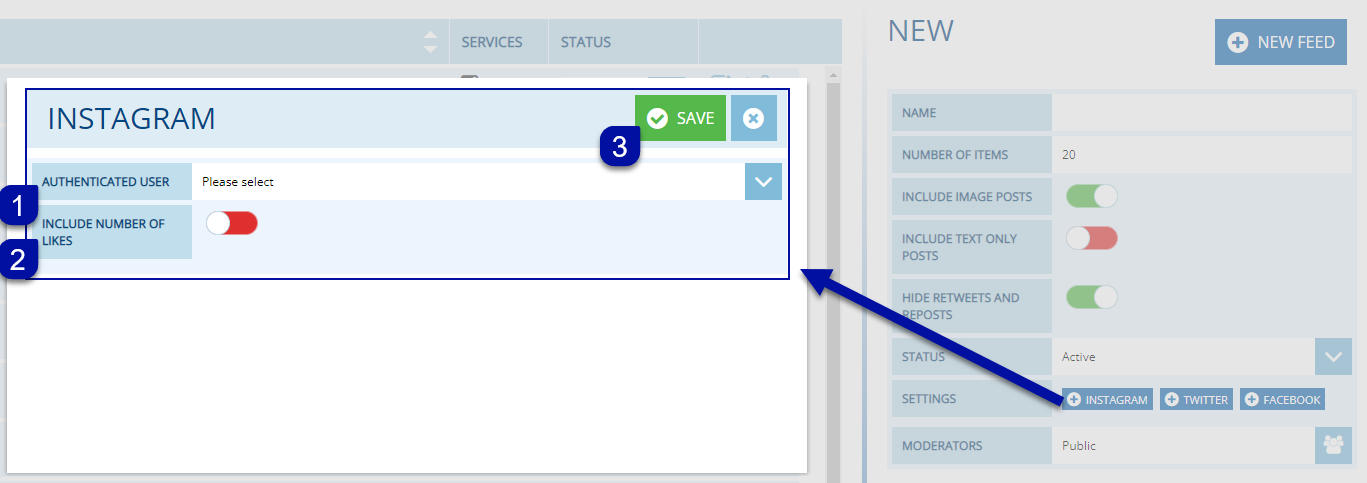Select the 'Please select' user field

(468, 182)
